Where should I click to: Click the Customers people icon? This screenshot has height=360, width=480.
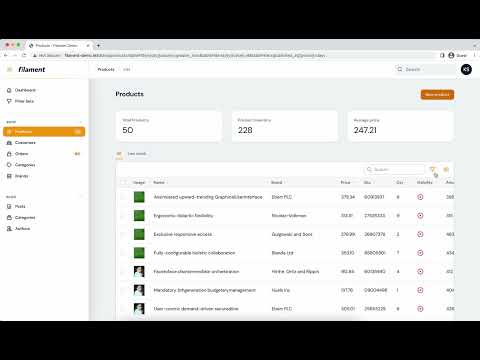click(x=9, y=143)
